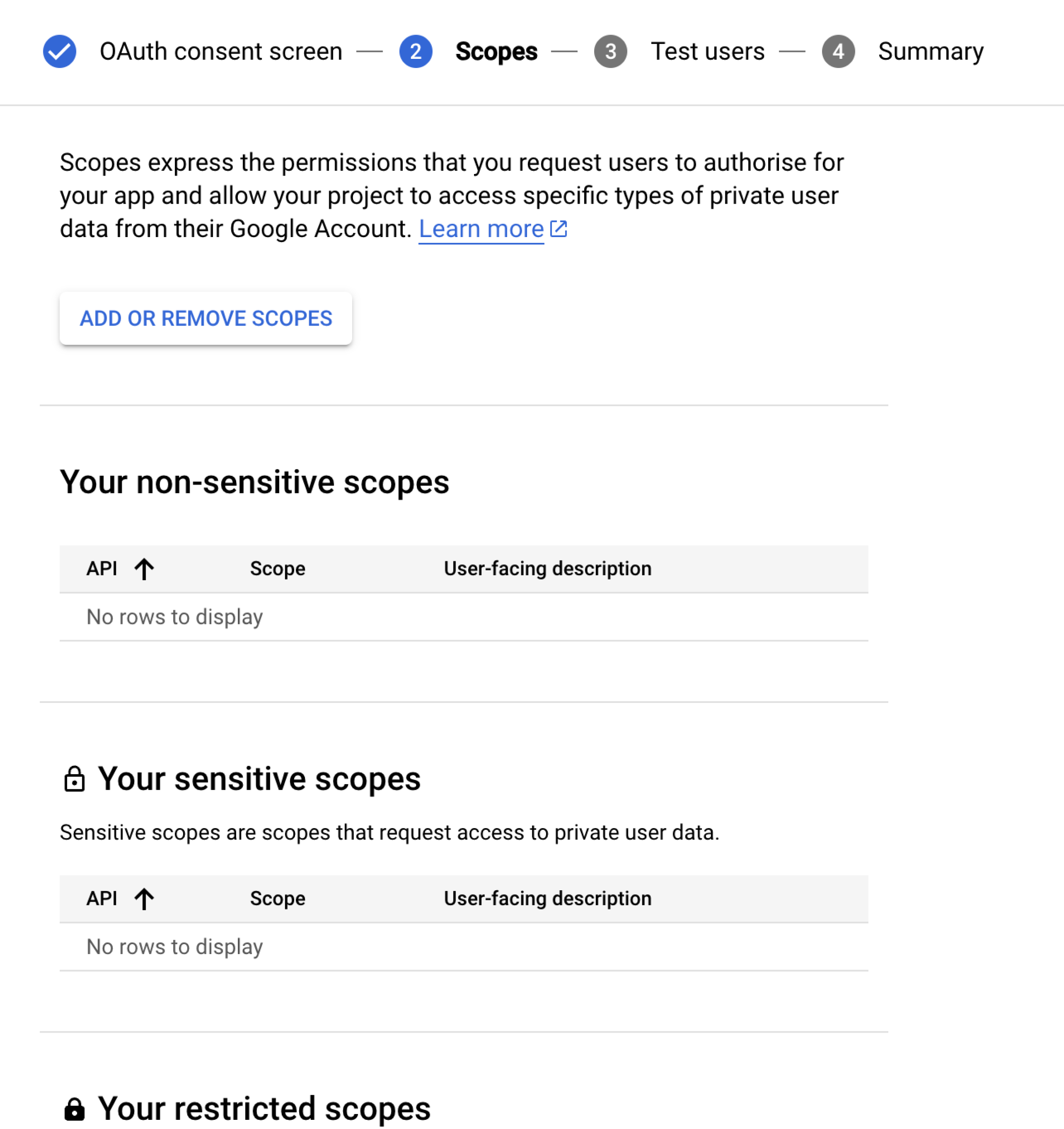Click the step 3 circle icon
The width and height of the screenshot is (1064, 1129).
(610, 52)
